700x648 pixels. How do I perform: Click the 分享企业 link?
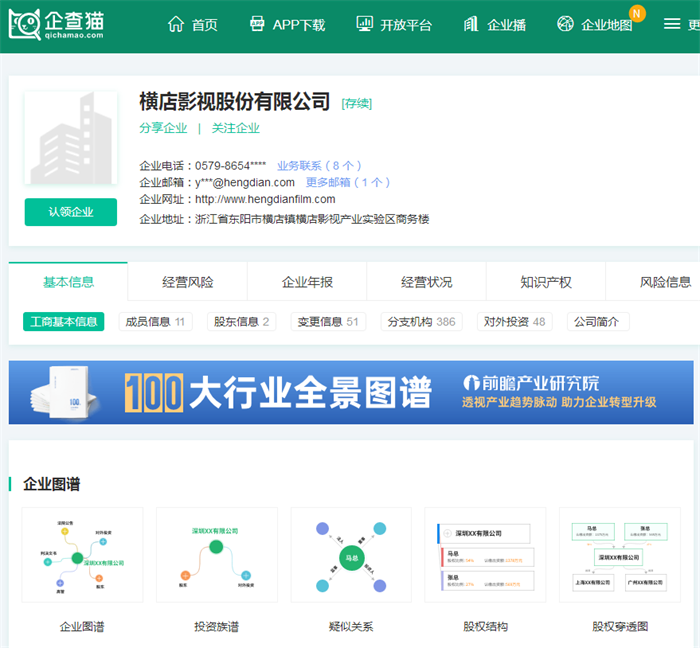(x=163, y=128)
